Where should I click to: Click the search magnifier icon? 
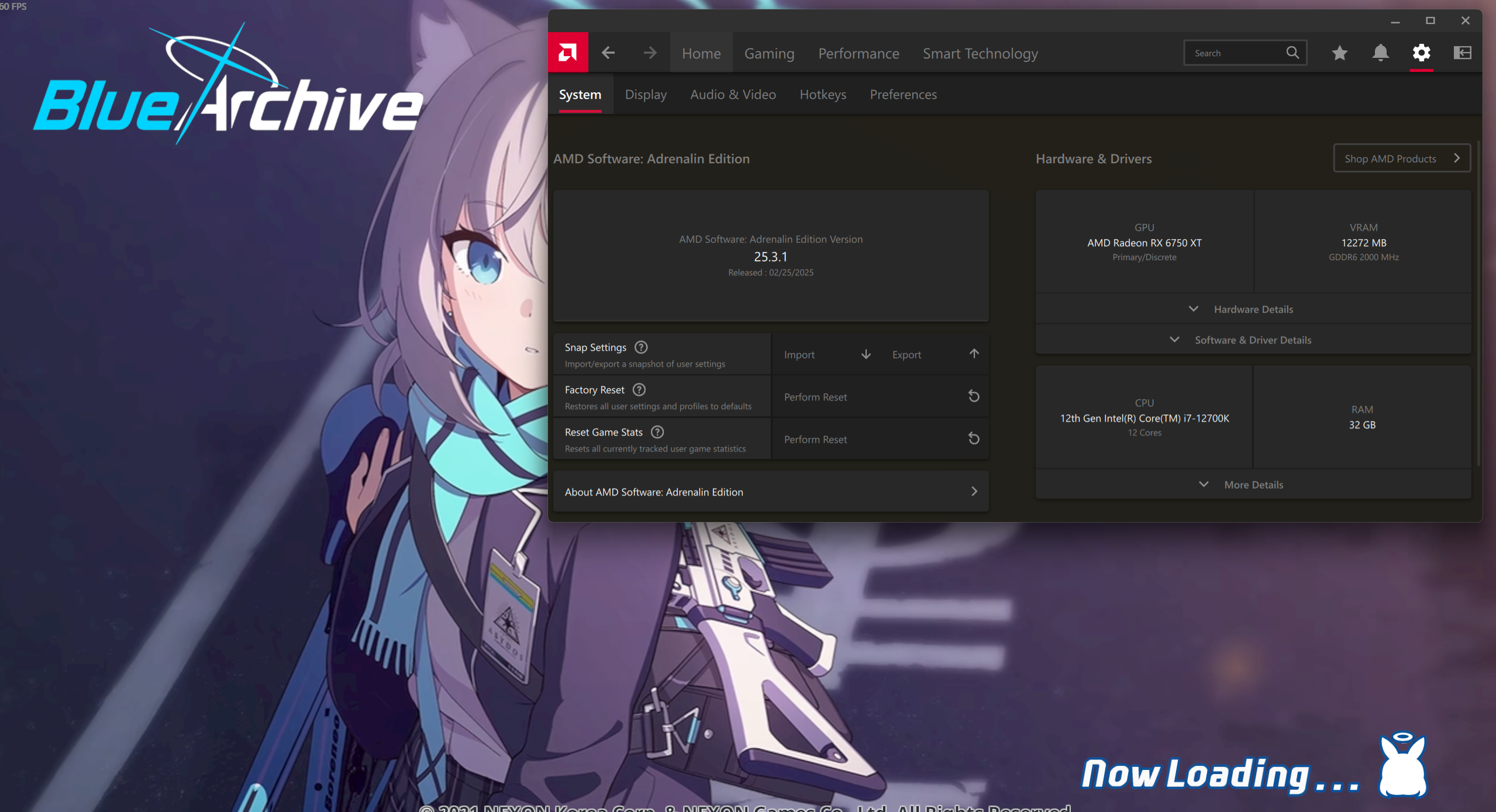pyautogui.click(x=1292, y=53)
